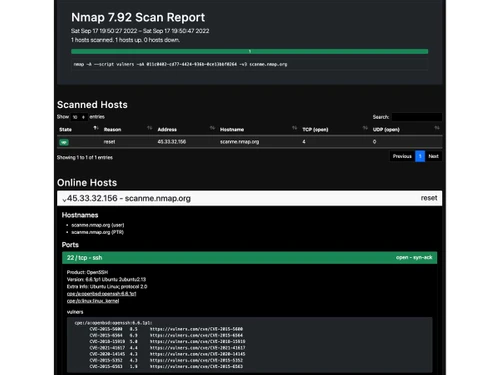Click the CVE-2015-5600 vulners URL
This screenshot has width=500, height=375.
click(x=196, y=329)
